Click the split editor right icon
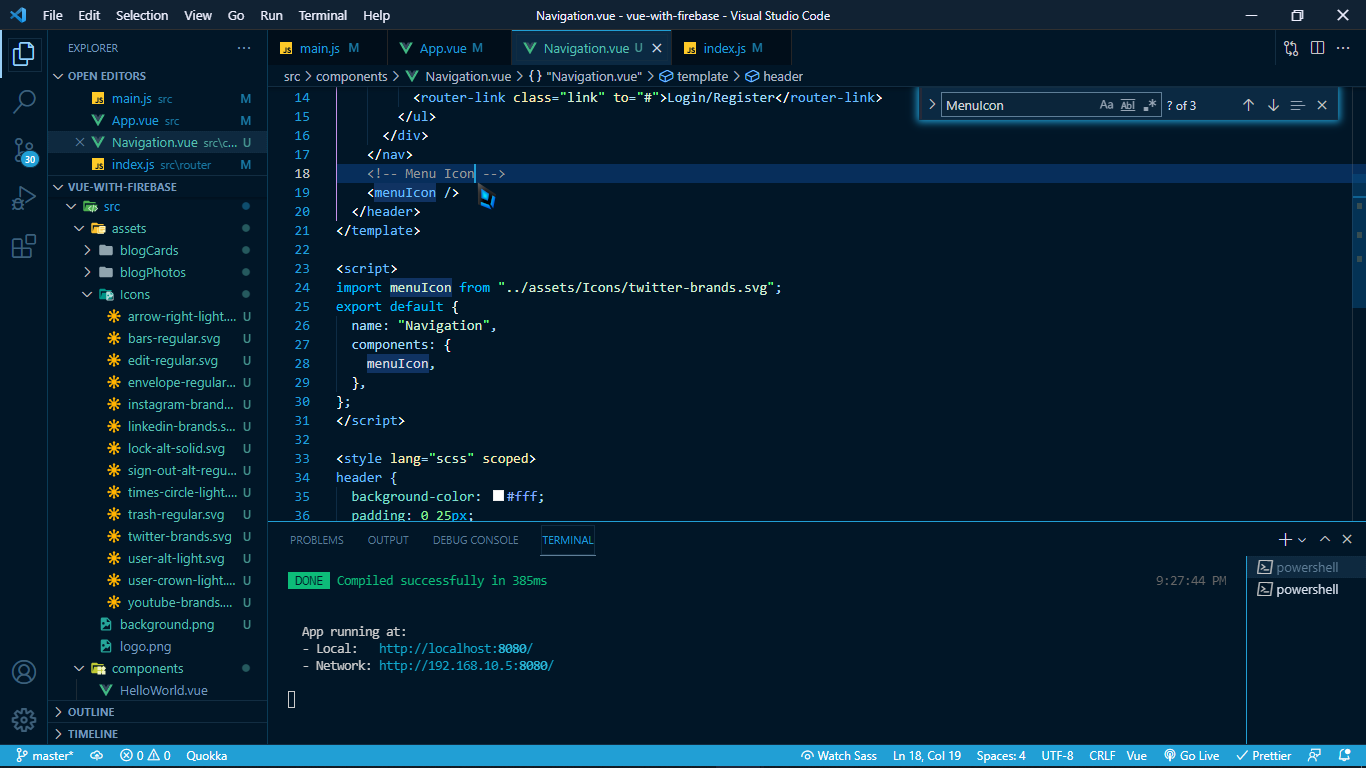Screen dimensions: 1366x768 (x=1318, y=48)
